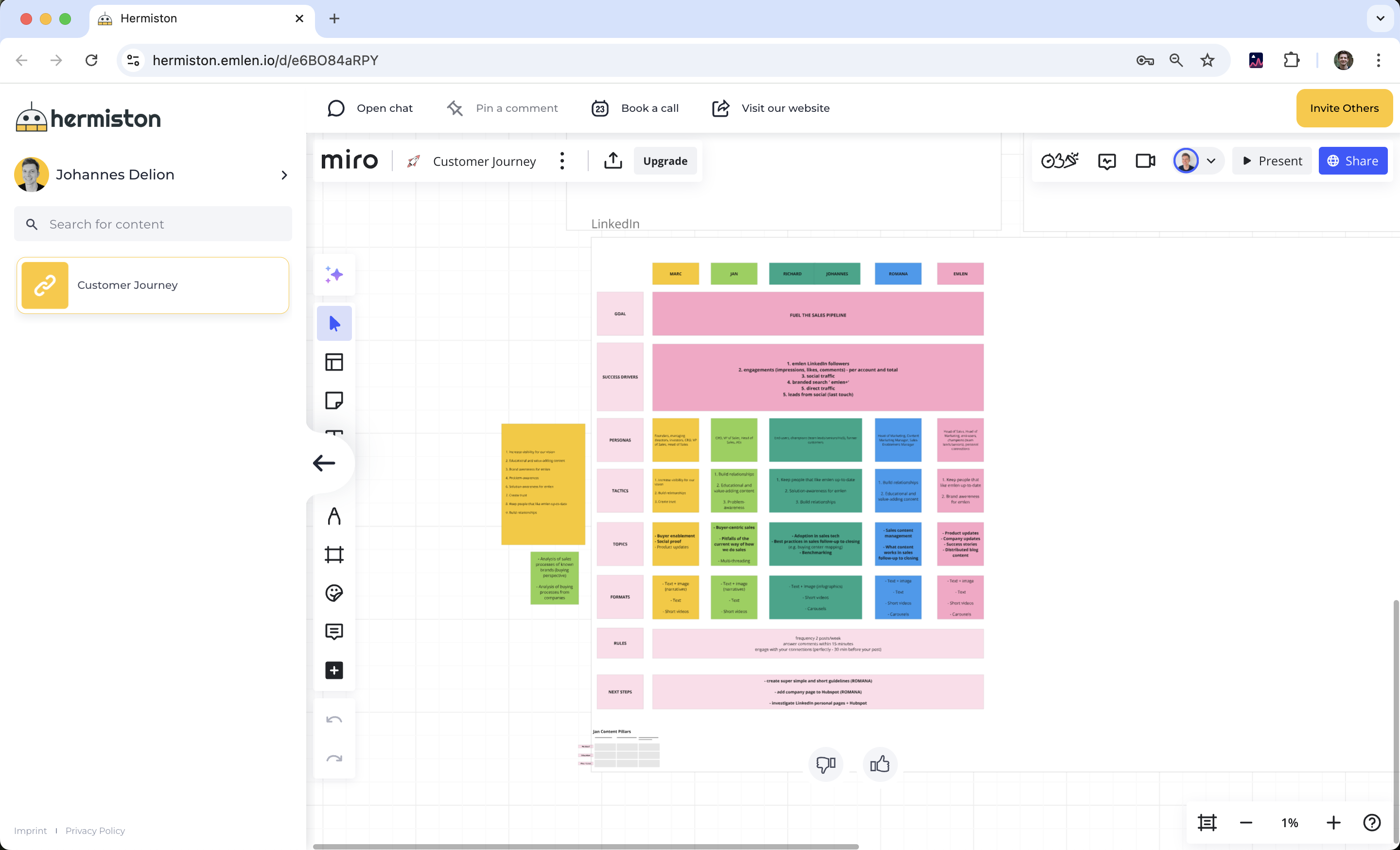
Task: Click the thumbs down feedback button
Action: 825,764
